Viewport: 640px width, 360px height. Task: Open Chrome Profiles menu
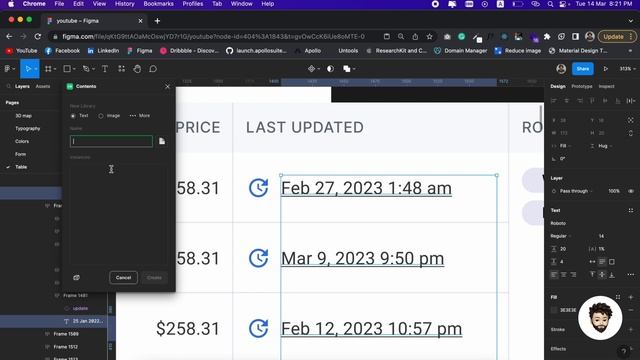point(193,4)
